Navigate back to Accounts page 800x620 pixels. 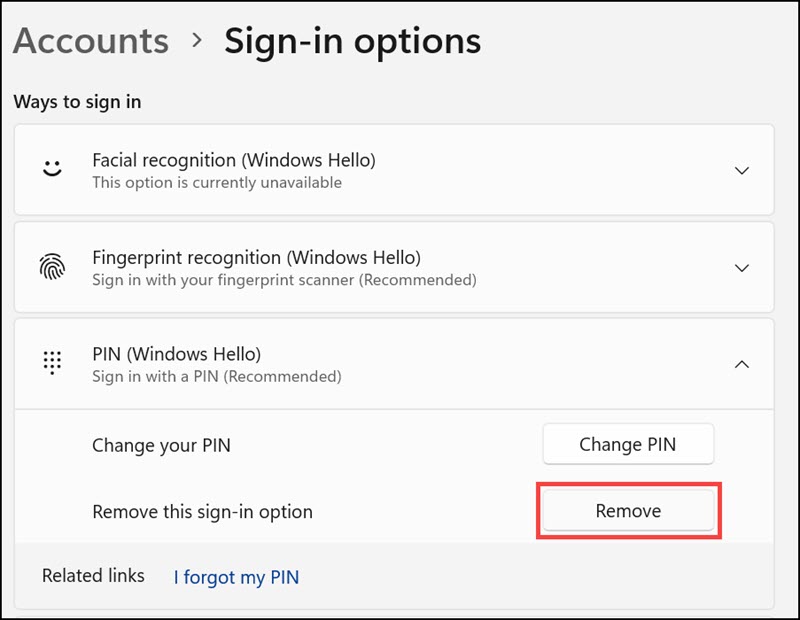(x=91, y=41)
